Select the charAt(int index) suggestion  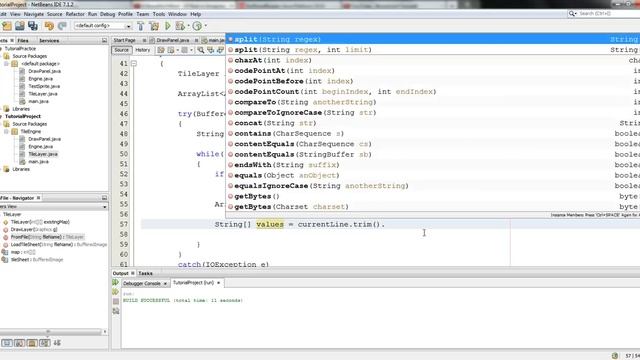433,60
